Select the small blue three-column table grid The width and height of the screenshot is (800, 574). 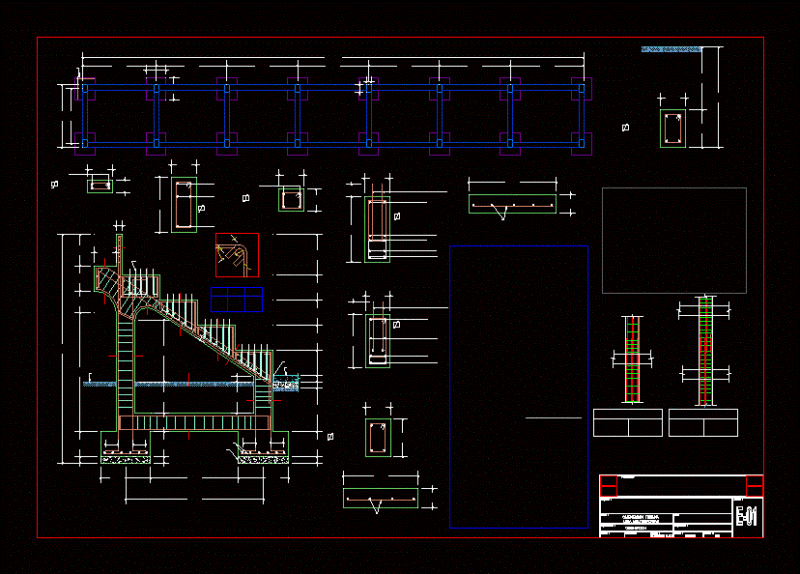237,299
